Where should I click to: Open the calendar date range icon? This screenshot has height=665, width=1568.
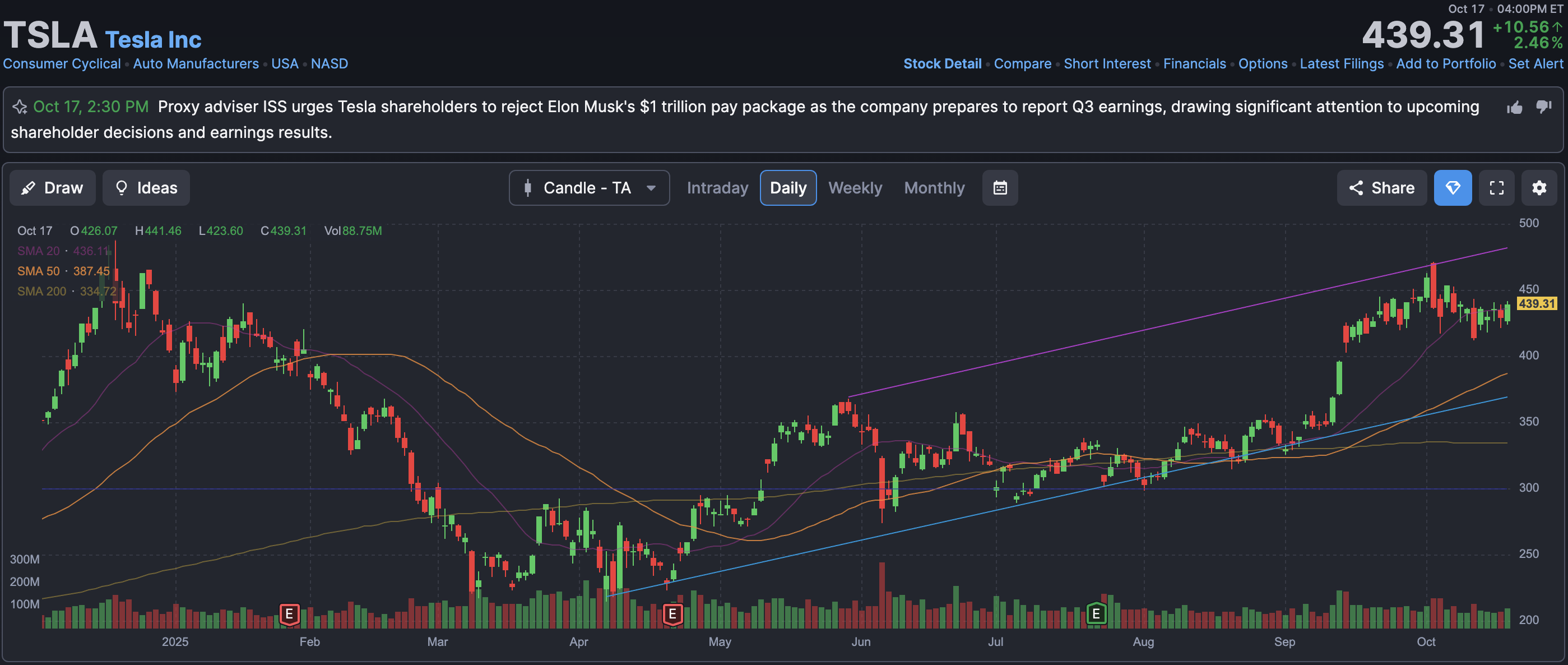pos(1000,188)
